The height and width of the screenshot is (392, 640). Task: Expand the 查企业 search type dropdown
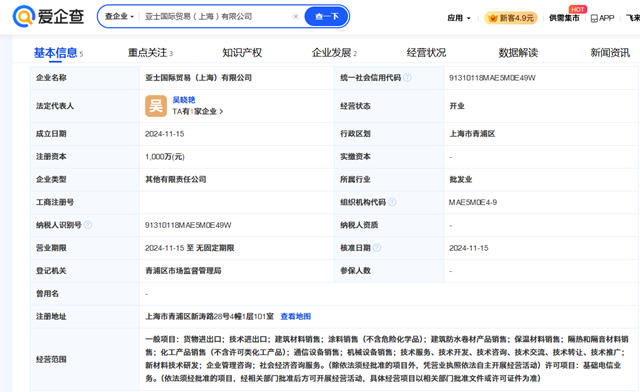119,16
